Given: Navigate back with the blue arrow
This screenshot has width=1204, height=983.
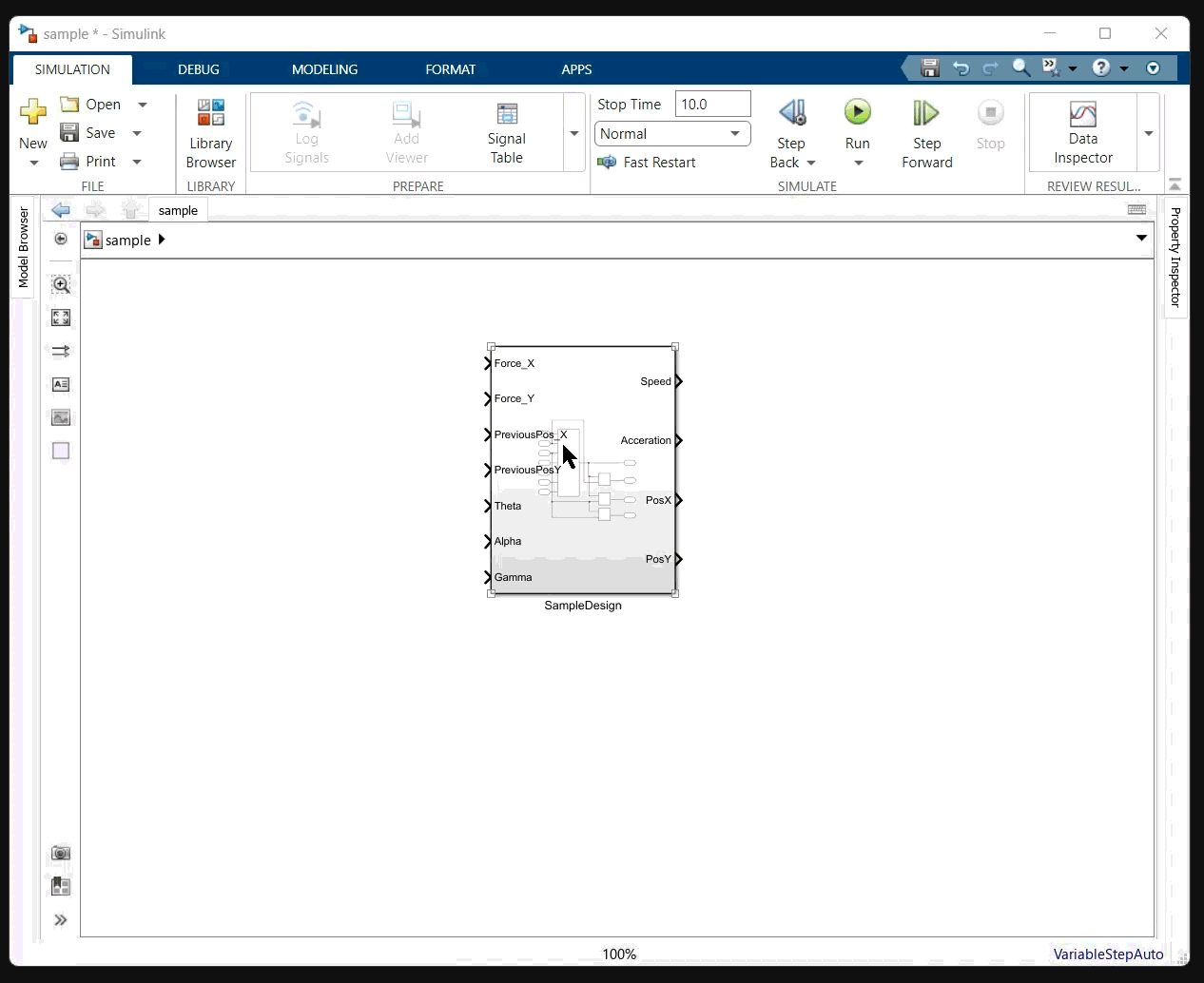Looking at the screenshot, I should [61, 210].
